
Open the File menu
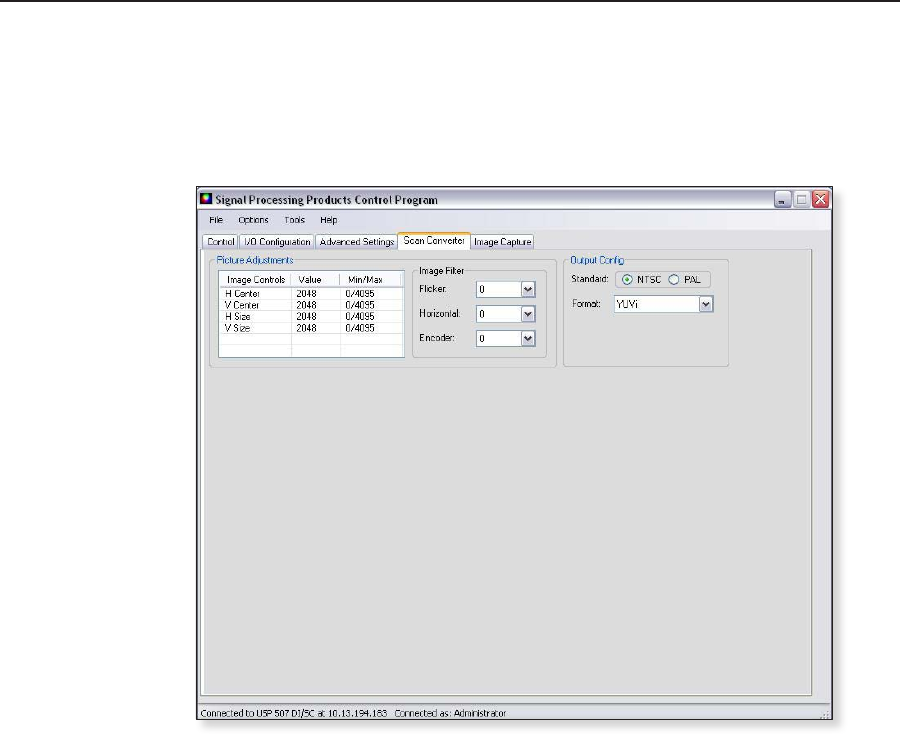tap(216, 220)
